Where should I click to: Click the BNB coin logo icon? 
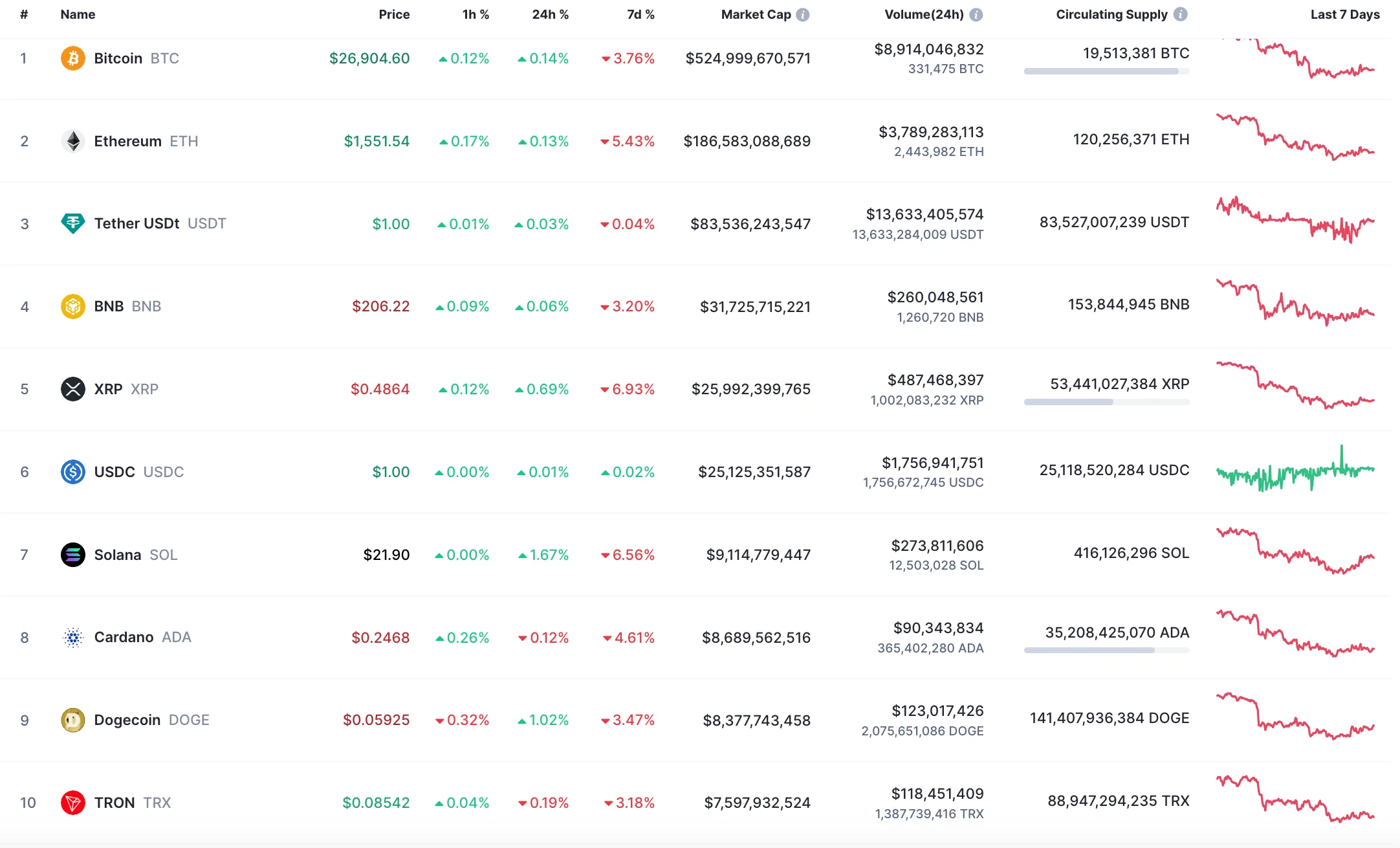point(73,306)
